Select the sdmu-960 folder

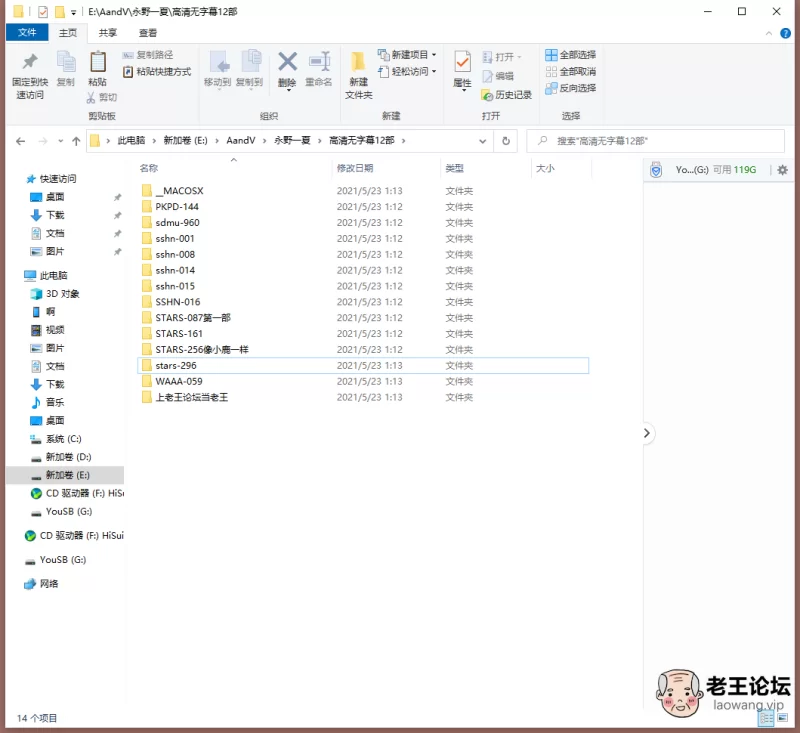171,222
